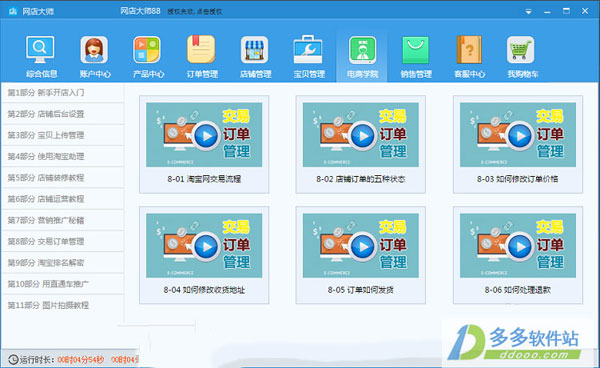Click the 授权失败 点击授权 link in title bar
Viewport: 600px width, 368px height.
(x=194, y=12)
